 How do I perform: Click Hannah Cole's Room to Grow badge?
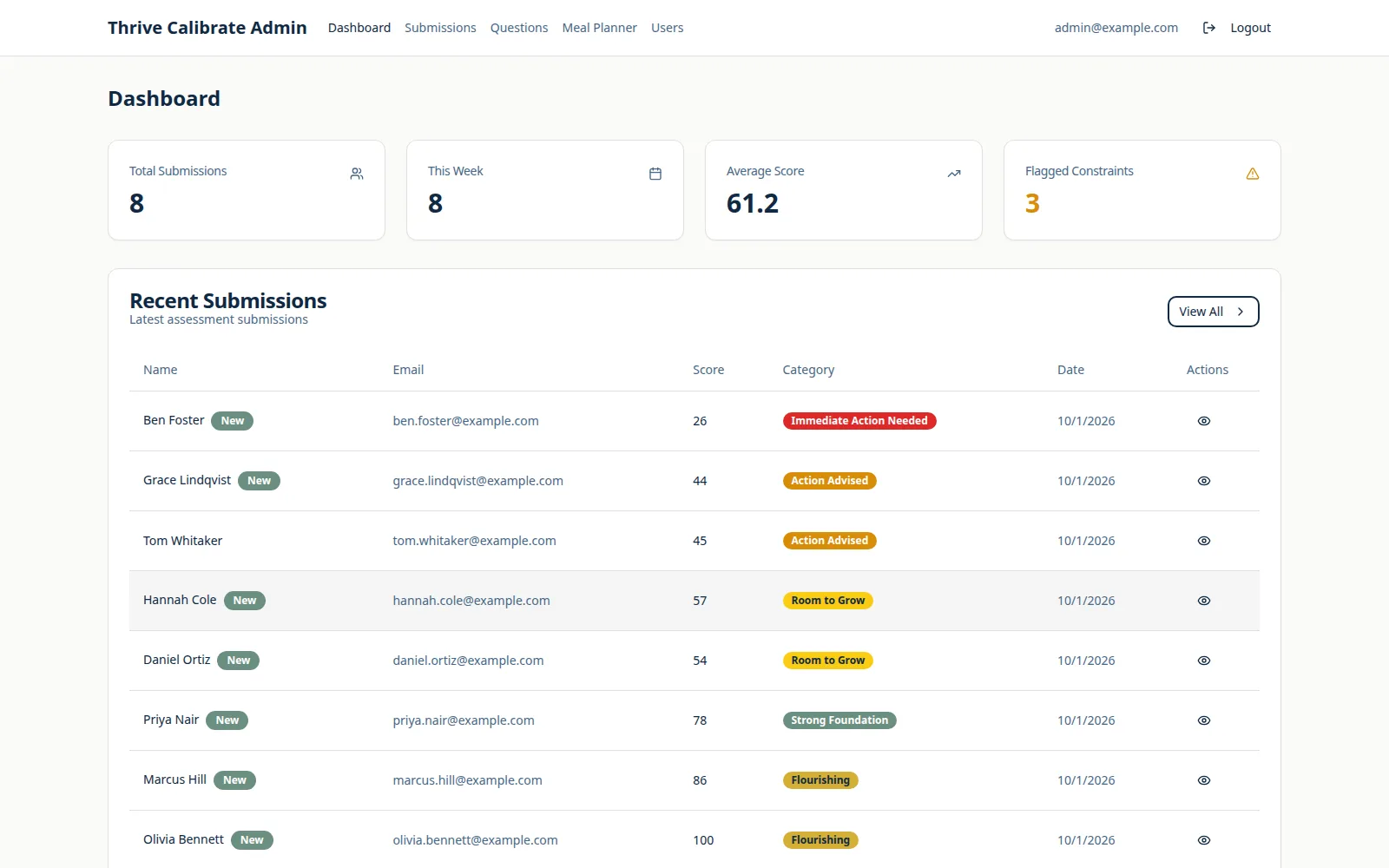(x=828, y=601)
